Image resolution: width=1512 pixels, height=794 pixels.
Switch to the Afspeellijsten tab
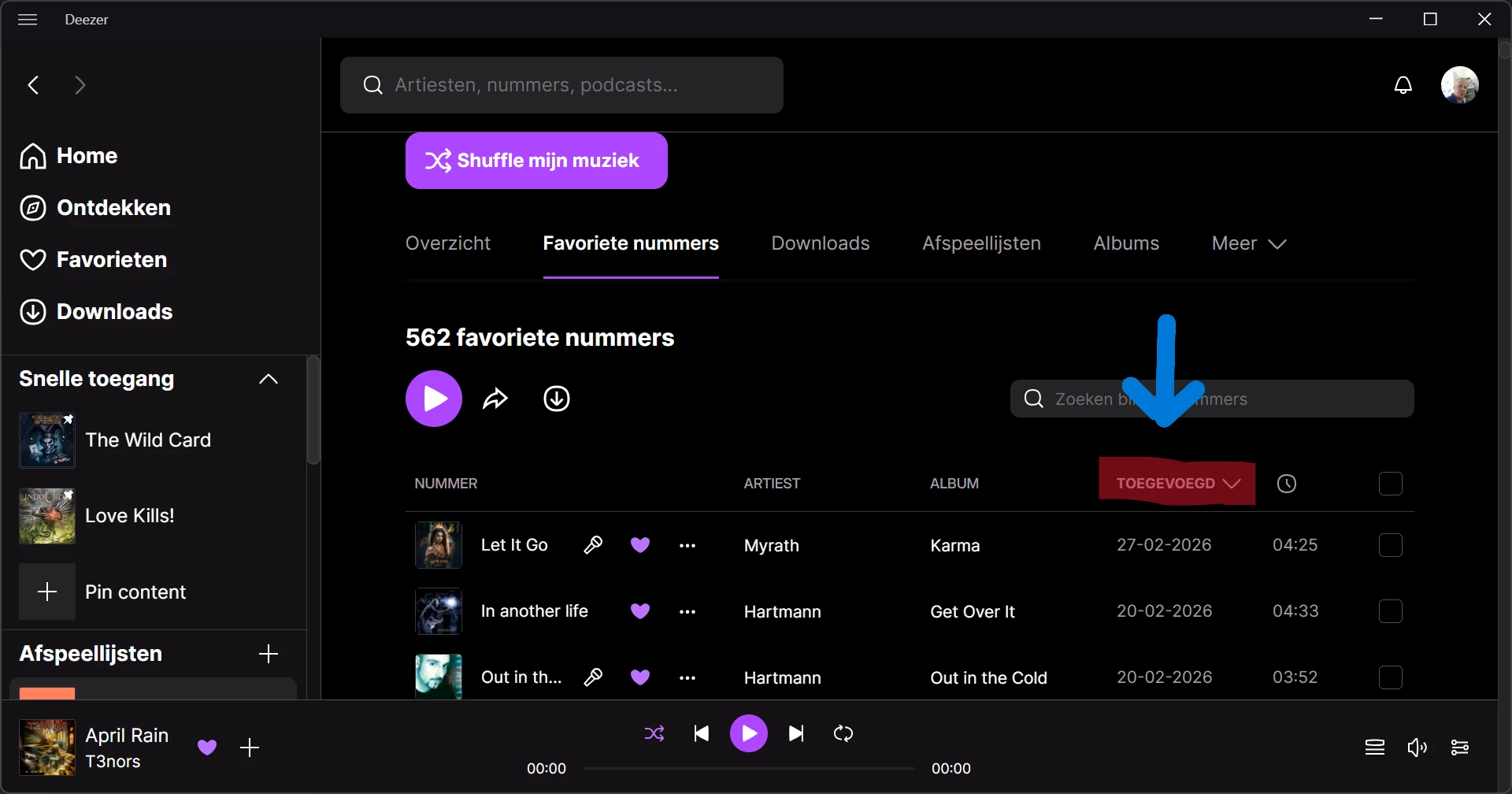tap(981, 243)
